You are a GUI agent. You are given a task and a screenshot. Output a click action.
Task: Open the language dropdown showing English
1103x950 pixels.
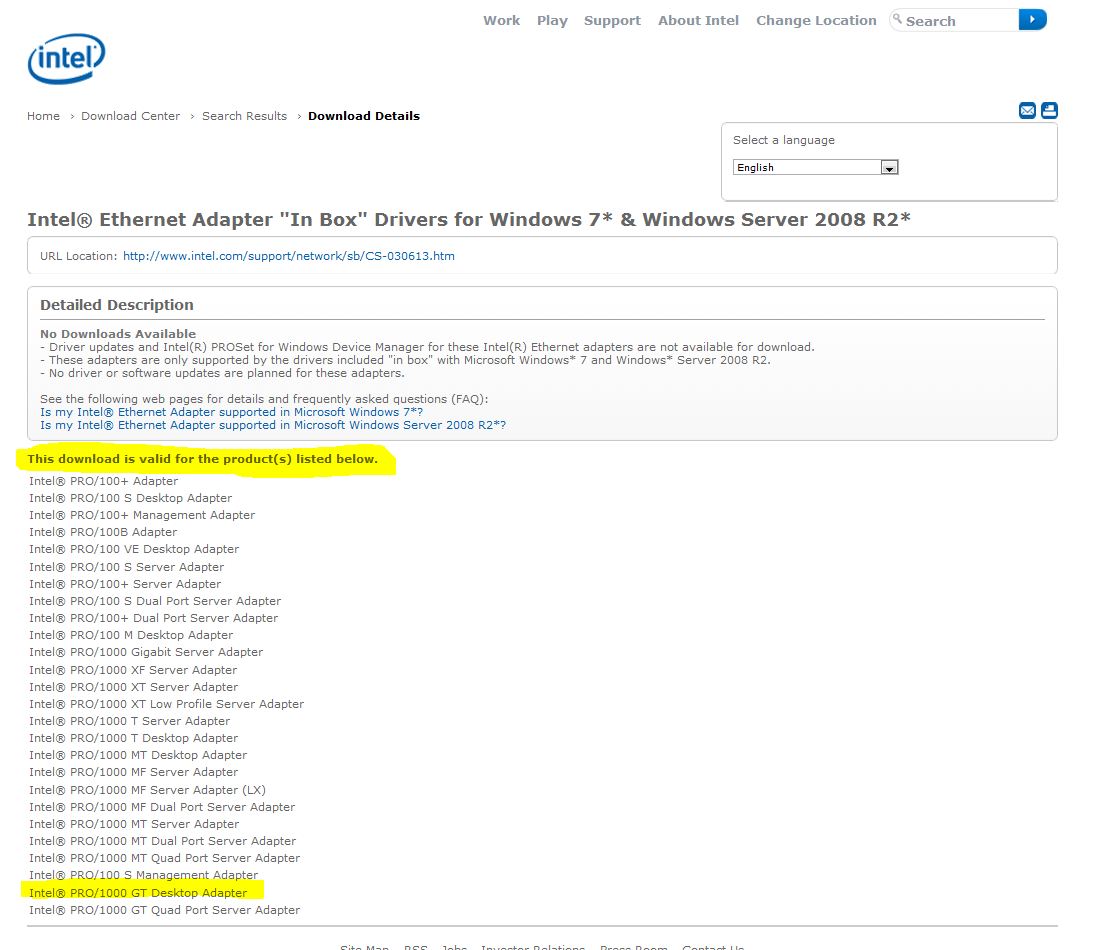coord(815,167)
